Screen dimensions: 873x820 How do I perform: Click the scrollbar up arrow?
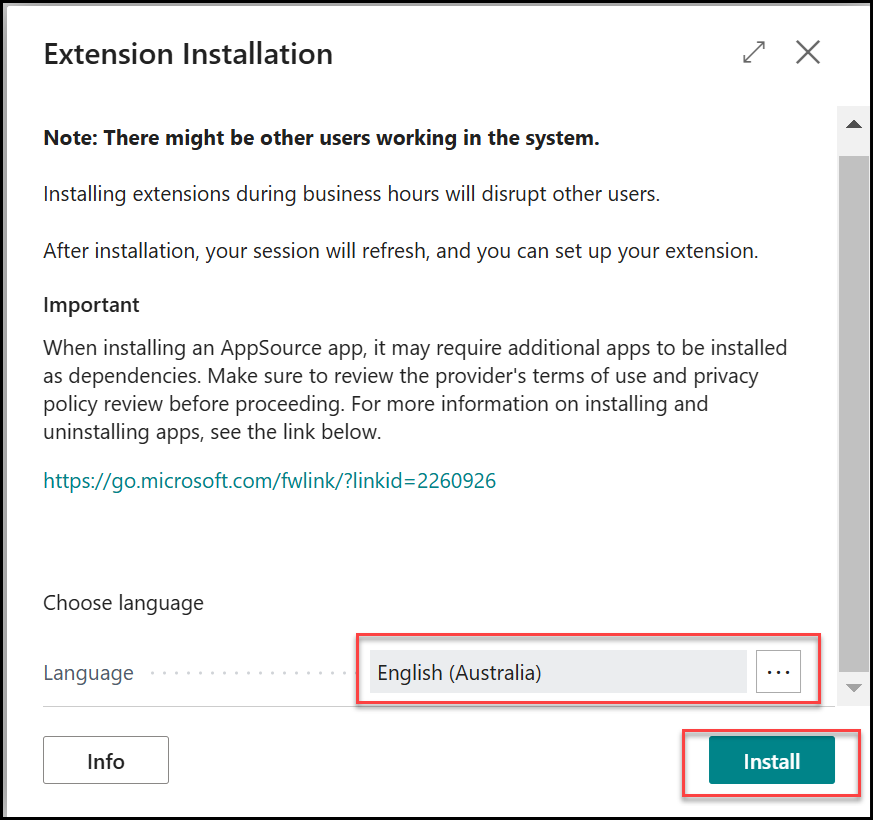(x=854, y=125)
